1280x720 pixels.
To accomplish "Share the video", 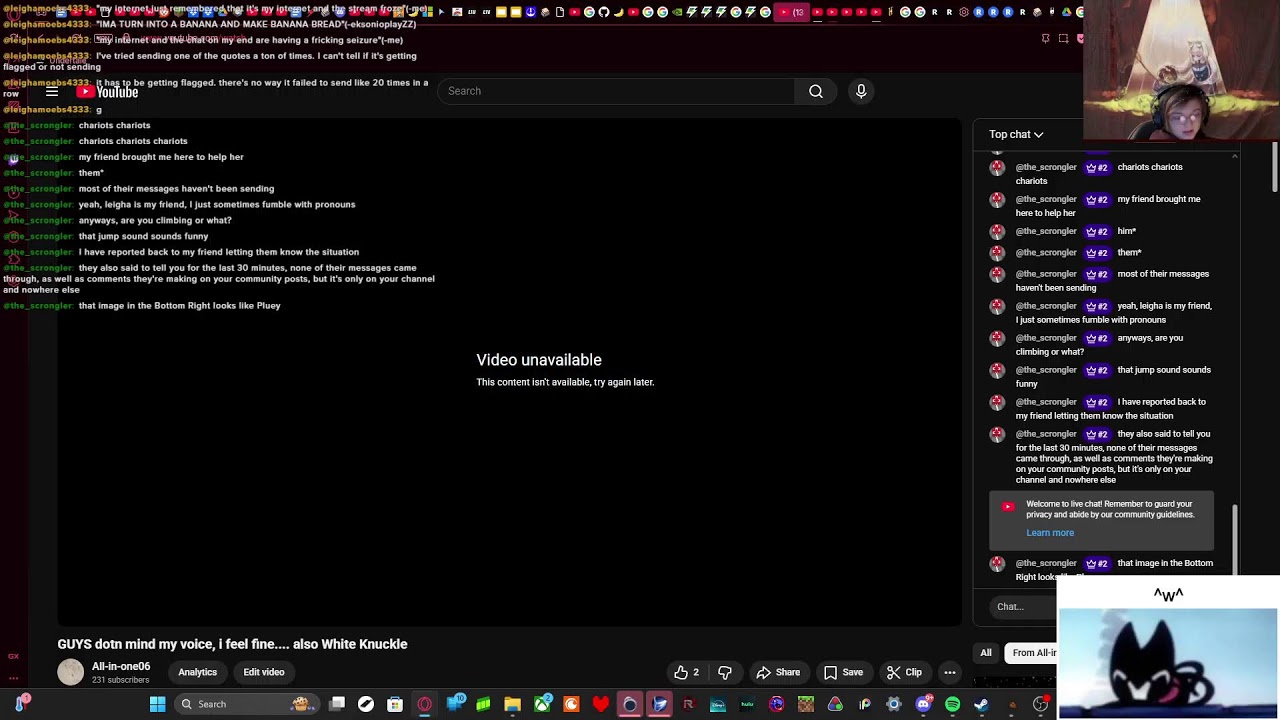I will click(778, 672).
